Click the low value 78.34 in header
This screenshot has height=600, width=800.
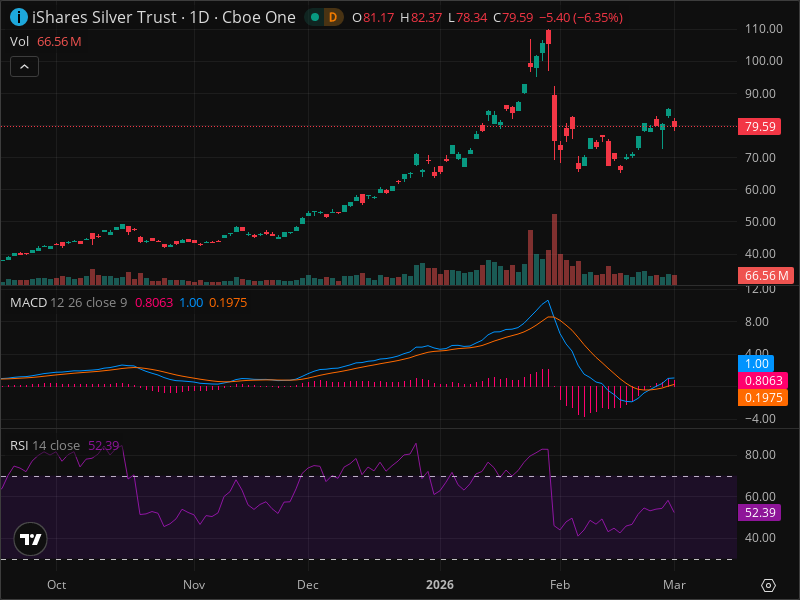(471, 18)
